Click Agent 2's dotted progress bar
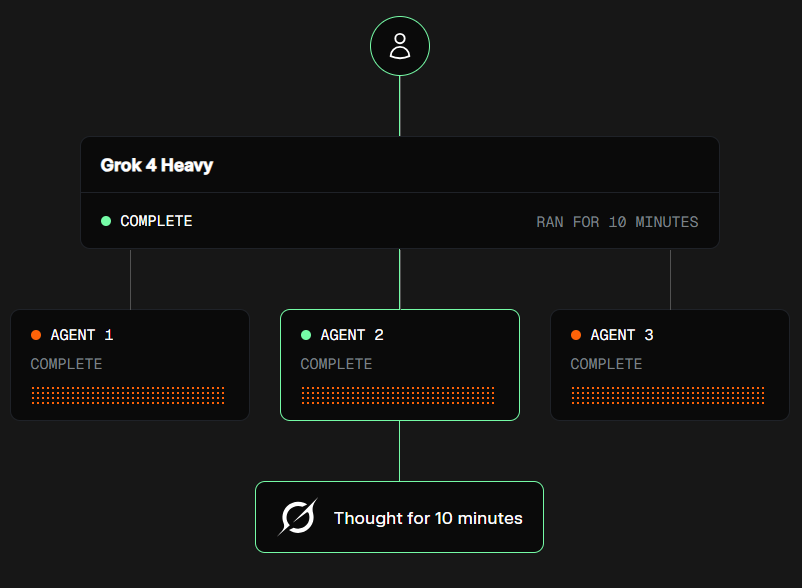Viewport: 802px width, 588px height. (x=398, y=395)
